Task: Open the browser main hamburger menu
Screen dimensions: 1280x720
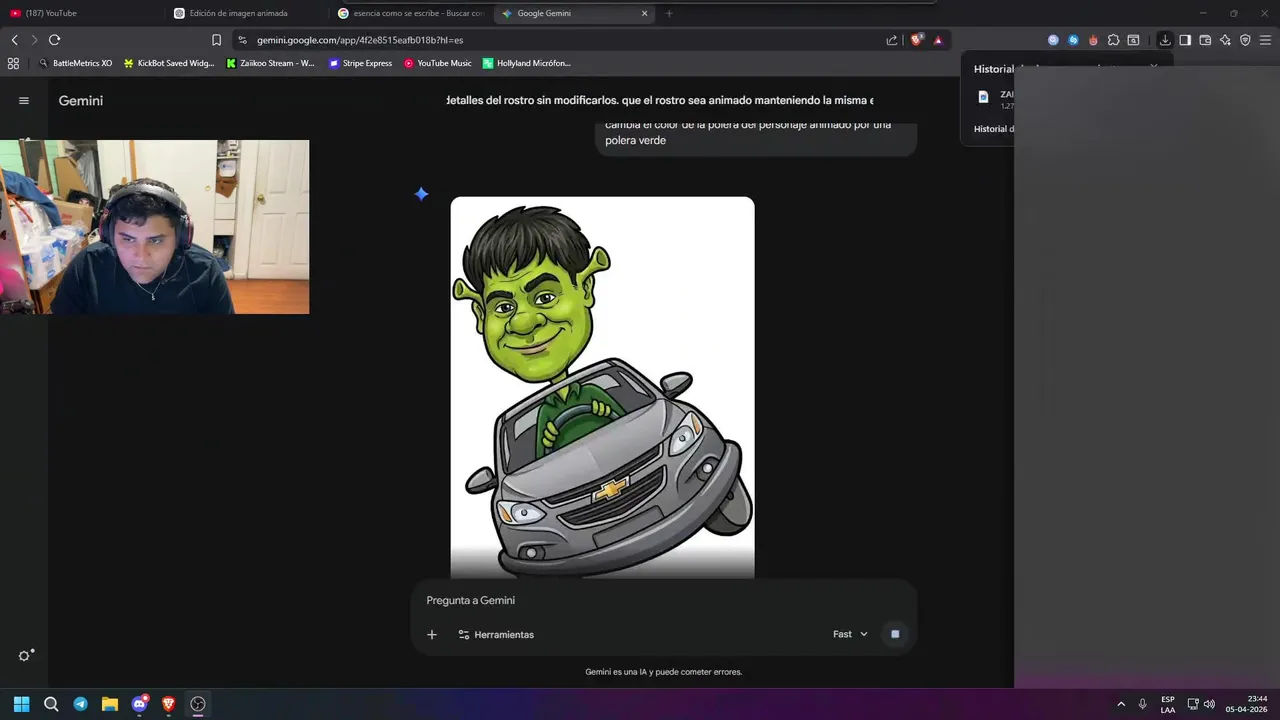Action: click(1266, 40)
